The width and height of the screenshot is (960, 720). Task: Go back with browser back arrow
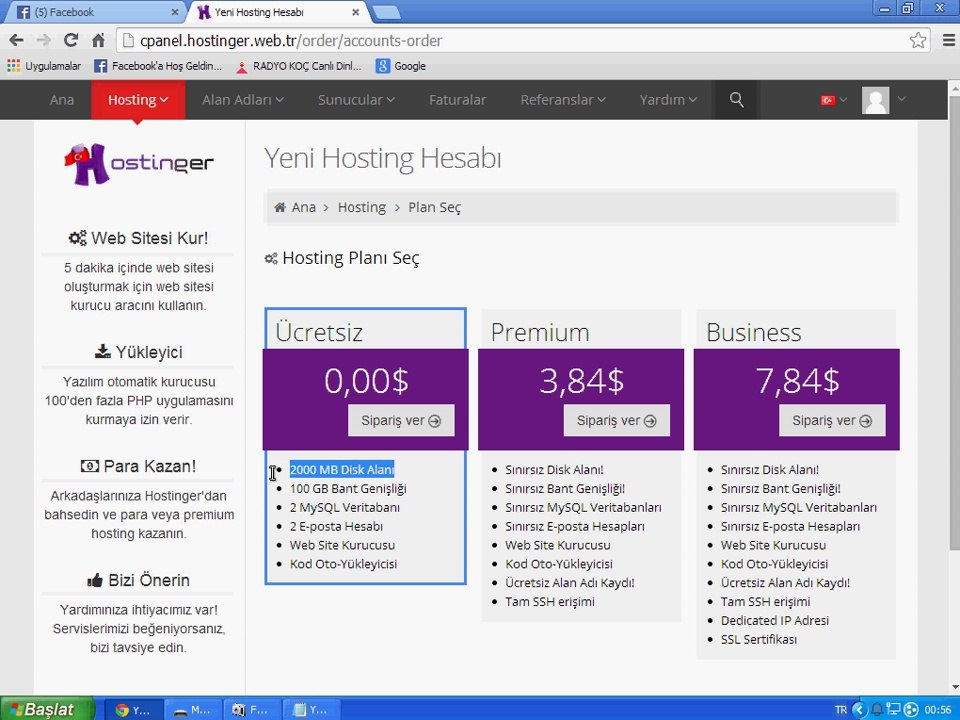point(16,40)
